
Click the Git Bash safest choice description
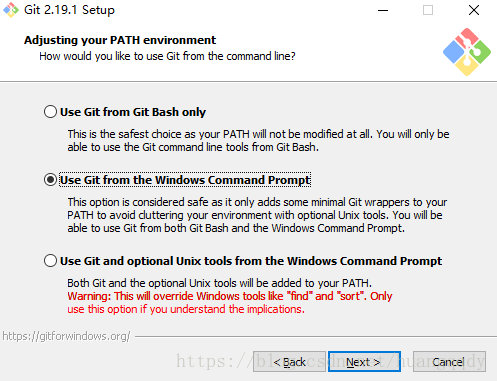point(258,140)
